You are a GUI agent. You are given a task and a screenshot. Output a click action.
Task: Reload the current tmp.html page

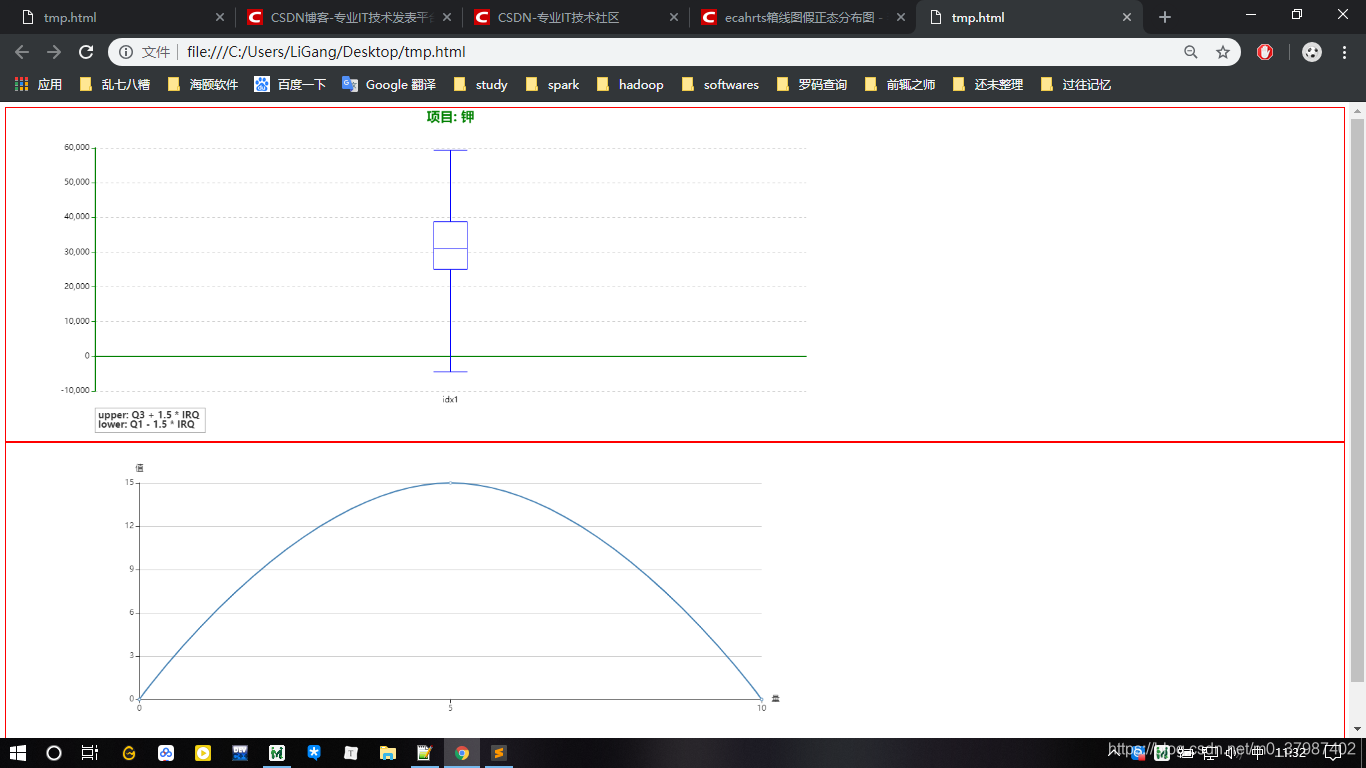click(86, 52)
